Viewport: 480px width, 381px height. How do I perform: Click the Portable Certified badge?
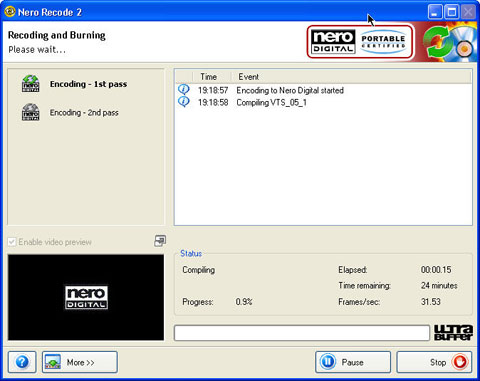click(x=383, y=42)
